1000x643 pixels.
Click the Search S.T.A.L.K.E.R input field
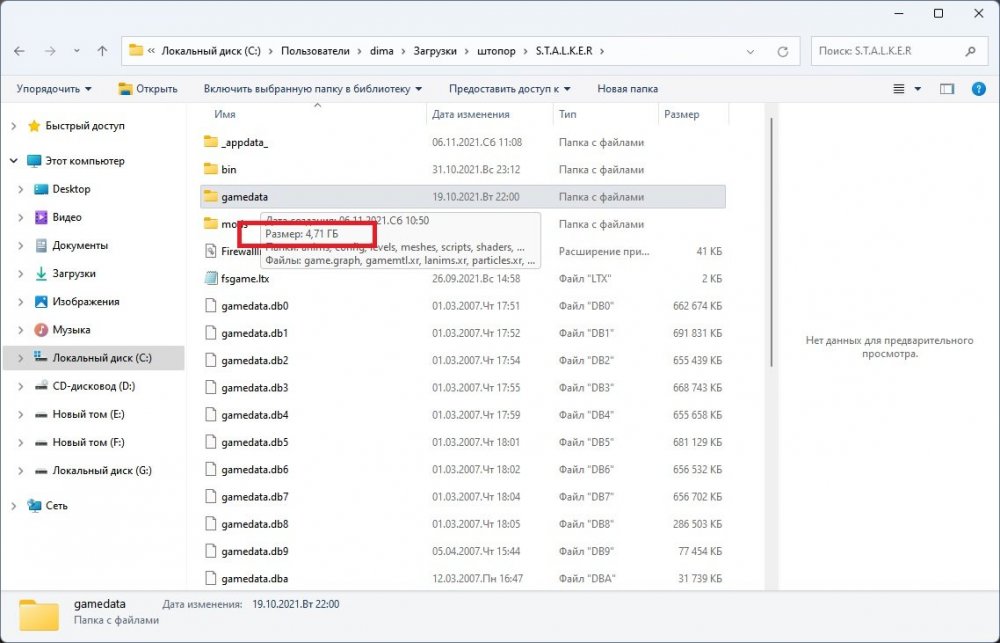(885, 50)
